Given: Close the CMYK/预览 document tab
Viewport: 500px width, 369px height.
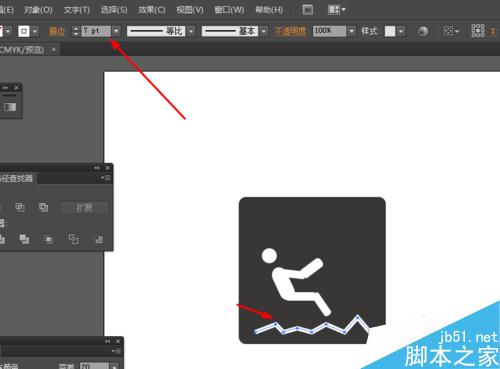Looking at the screenshot, I should coord(54,49).
